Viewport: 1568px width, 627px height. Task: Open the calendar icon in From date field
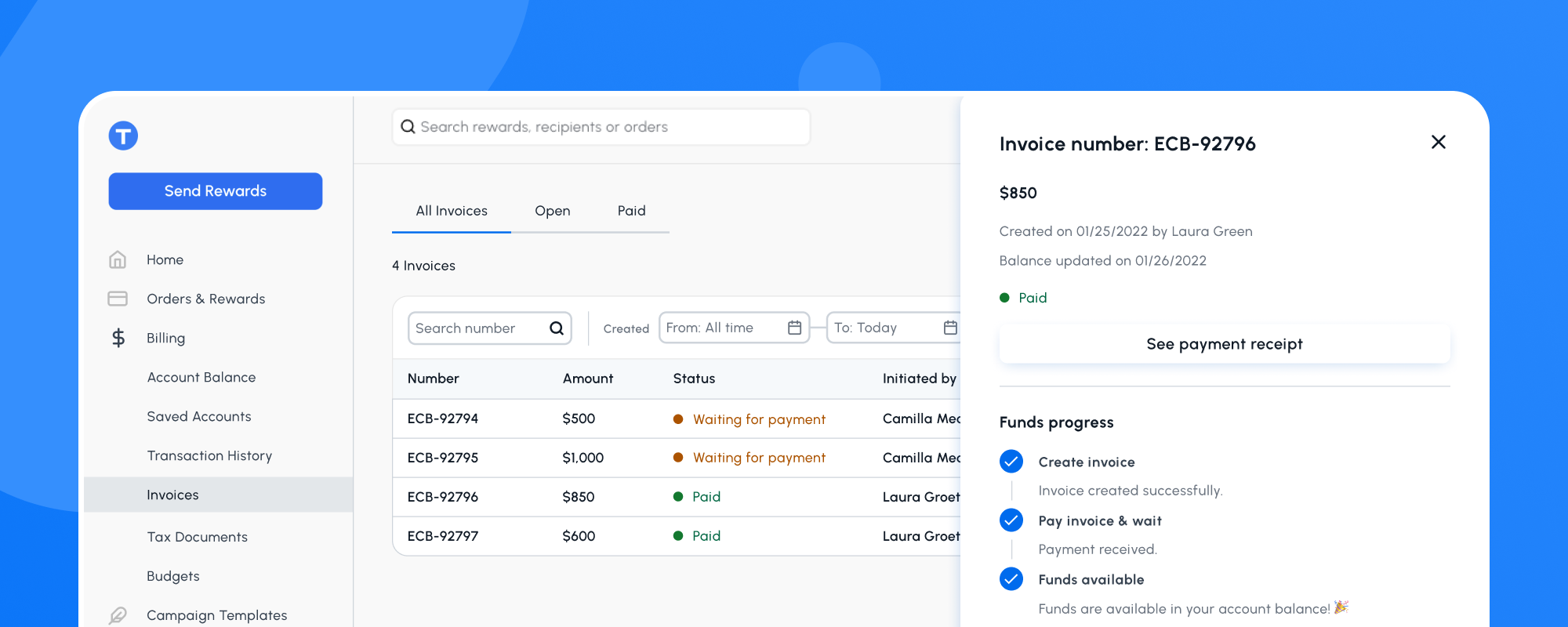[x=794, y=328]
